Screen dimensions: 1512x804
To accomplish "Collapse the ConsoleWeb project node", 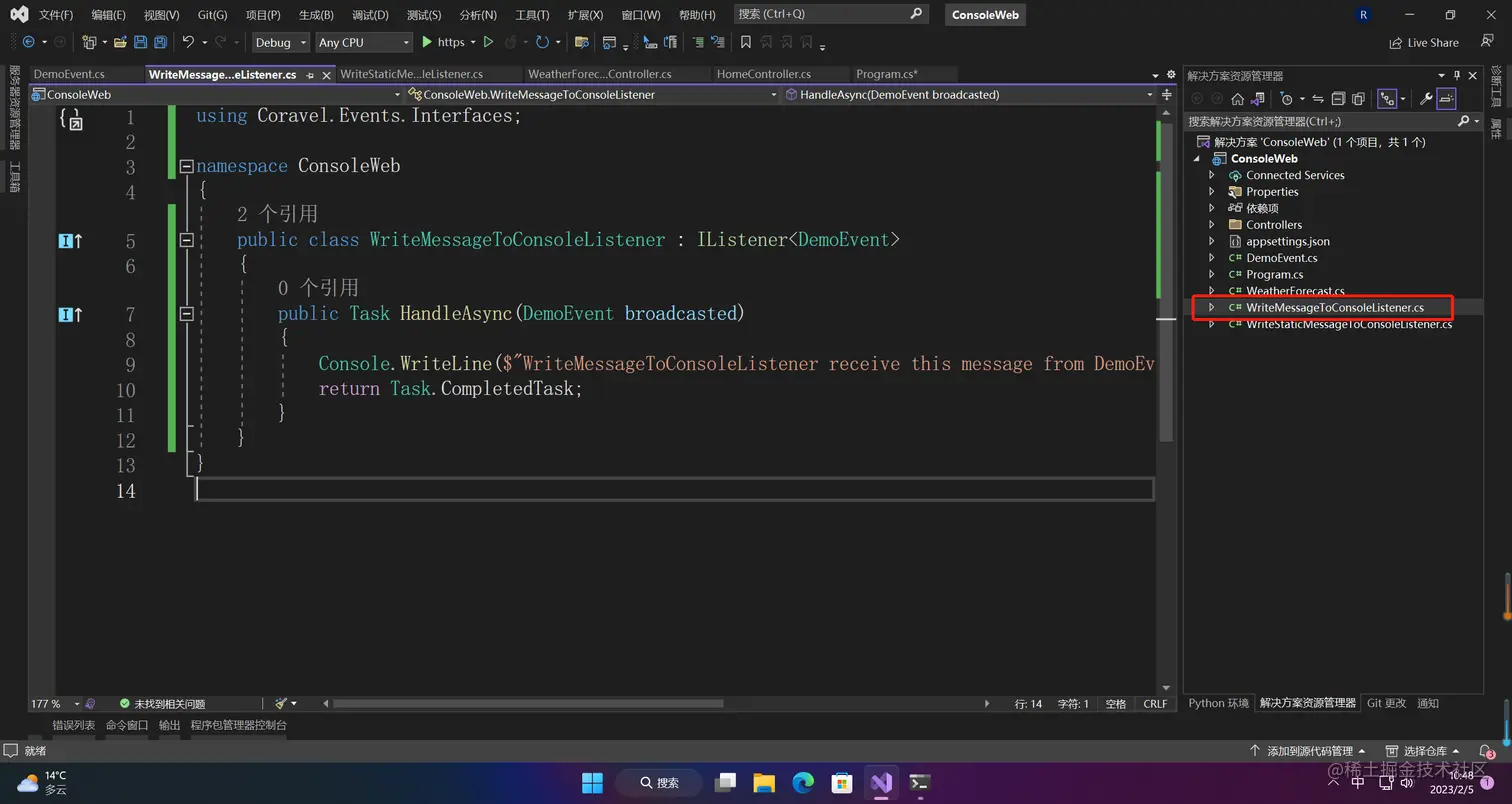I will 1197,159.
